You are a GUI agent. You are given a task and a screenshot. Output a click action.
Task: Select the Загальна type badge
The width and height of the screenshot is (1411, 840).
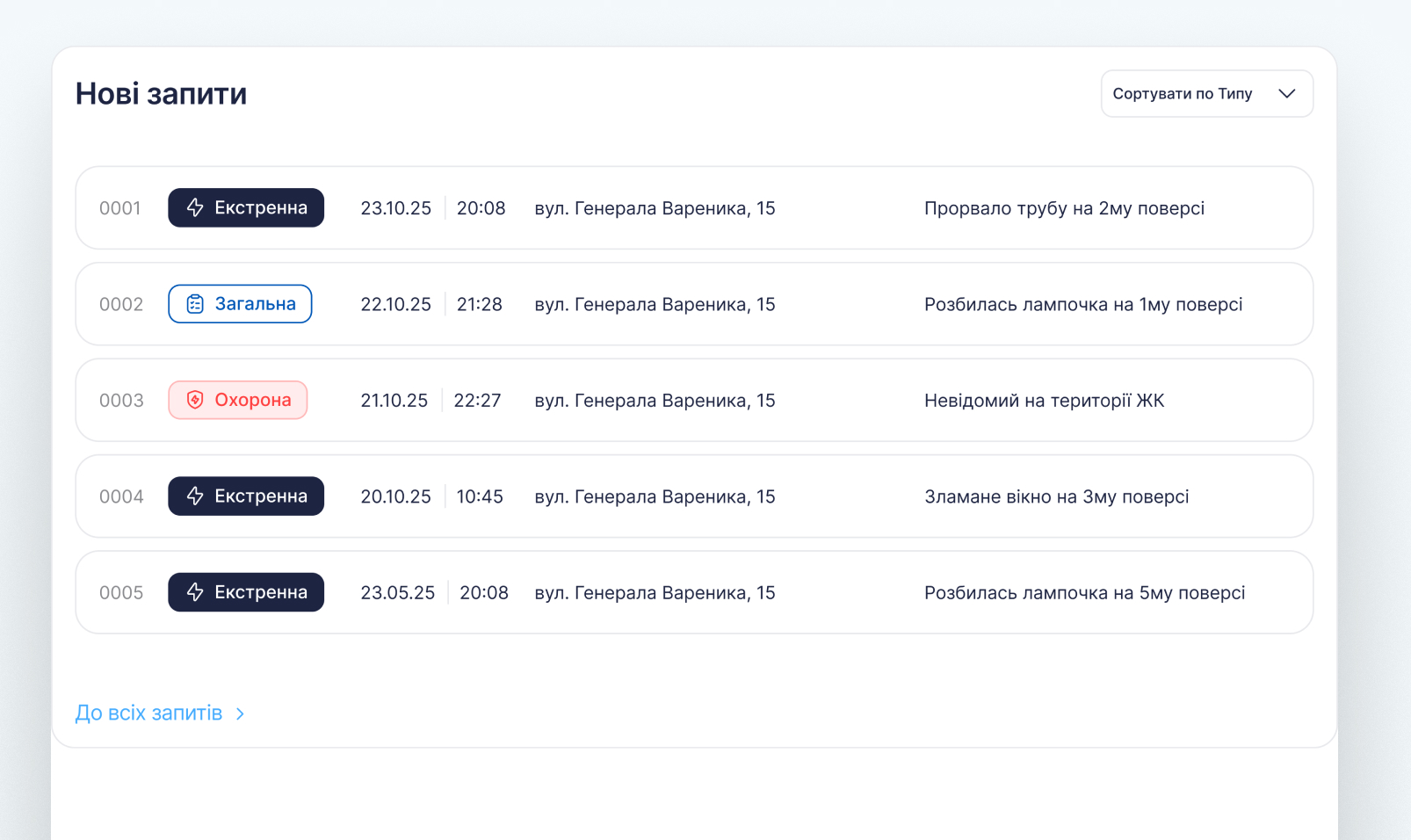[x=240, y=304]
